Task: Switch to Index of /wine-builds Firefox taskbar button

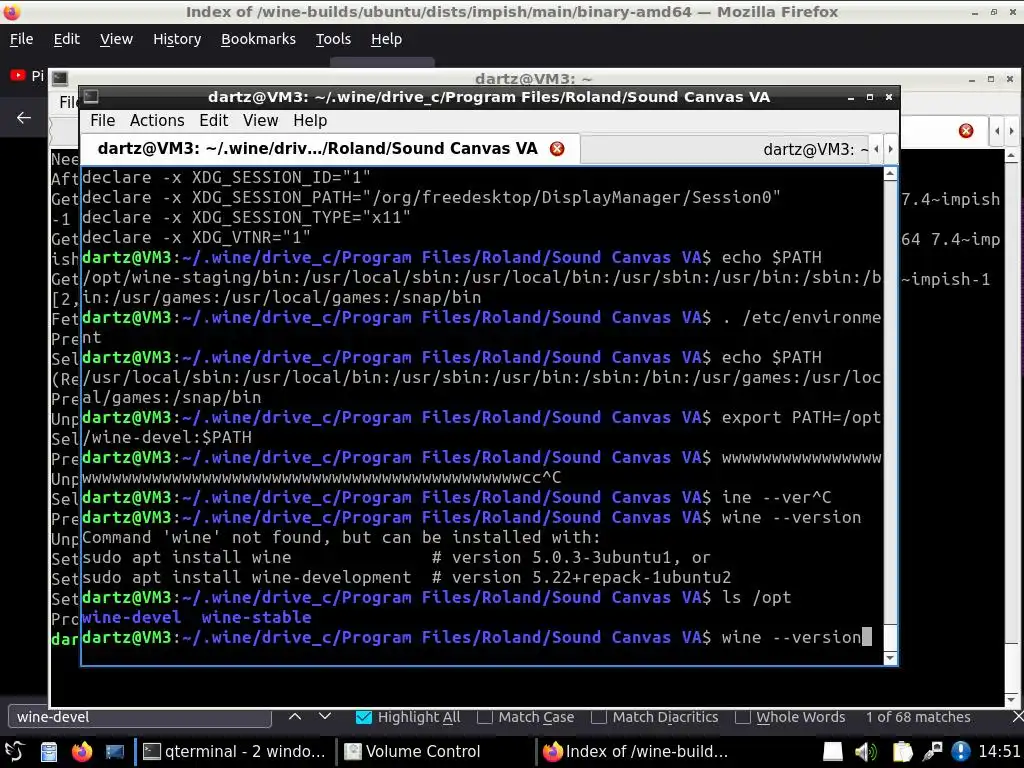Action: [x=635, y=752]
